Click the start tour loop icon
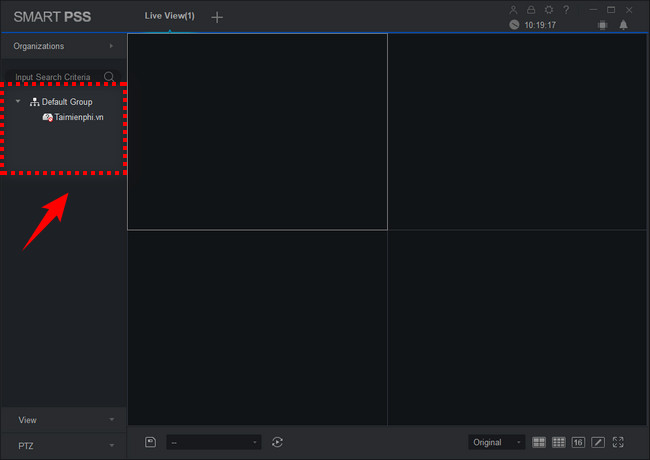 pos(277,442)
